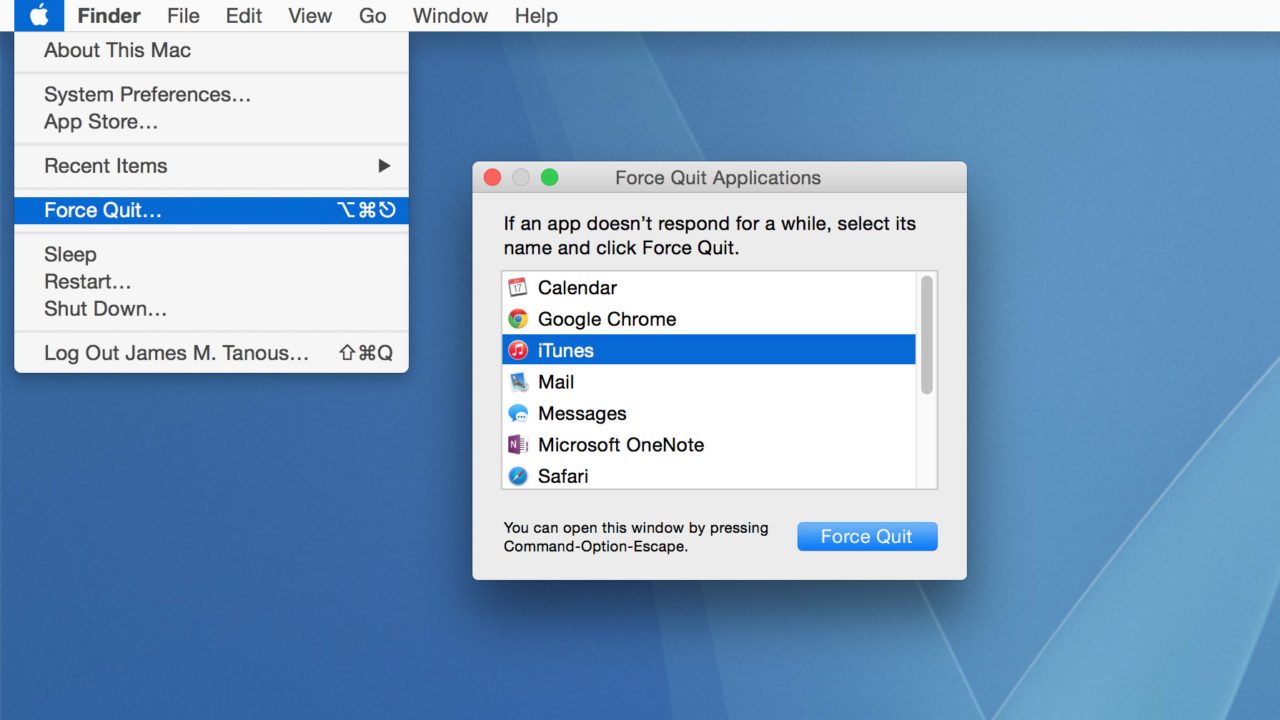Click the Safari icon in the list
1280x720 pixels.
[519, 476]
